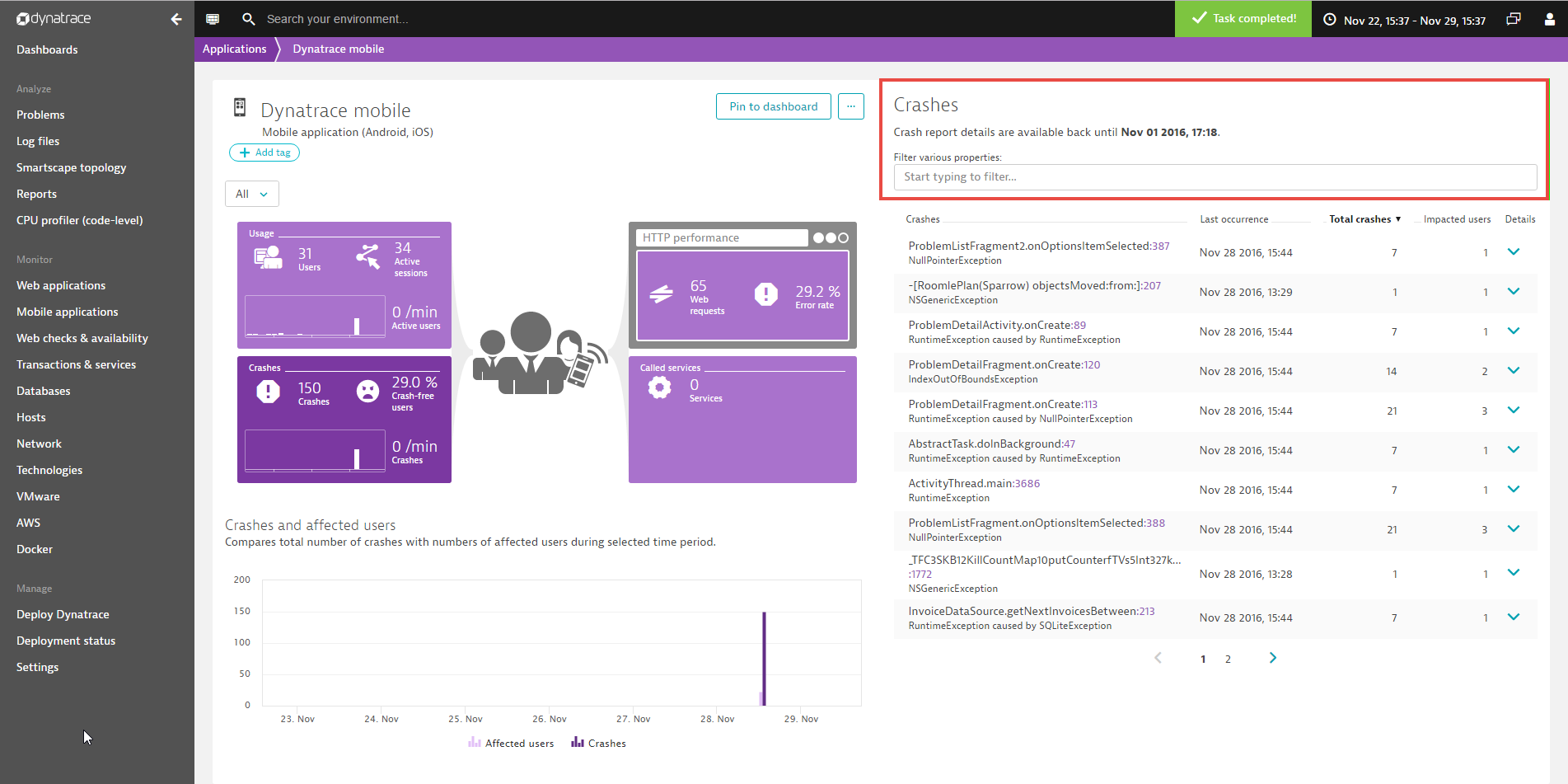Go to crashes page 2
This screenshot has width=1568, height=784.
coord(1228,659)
